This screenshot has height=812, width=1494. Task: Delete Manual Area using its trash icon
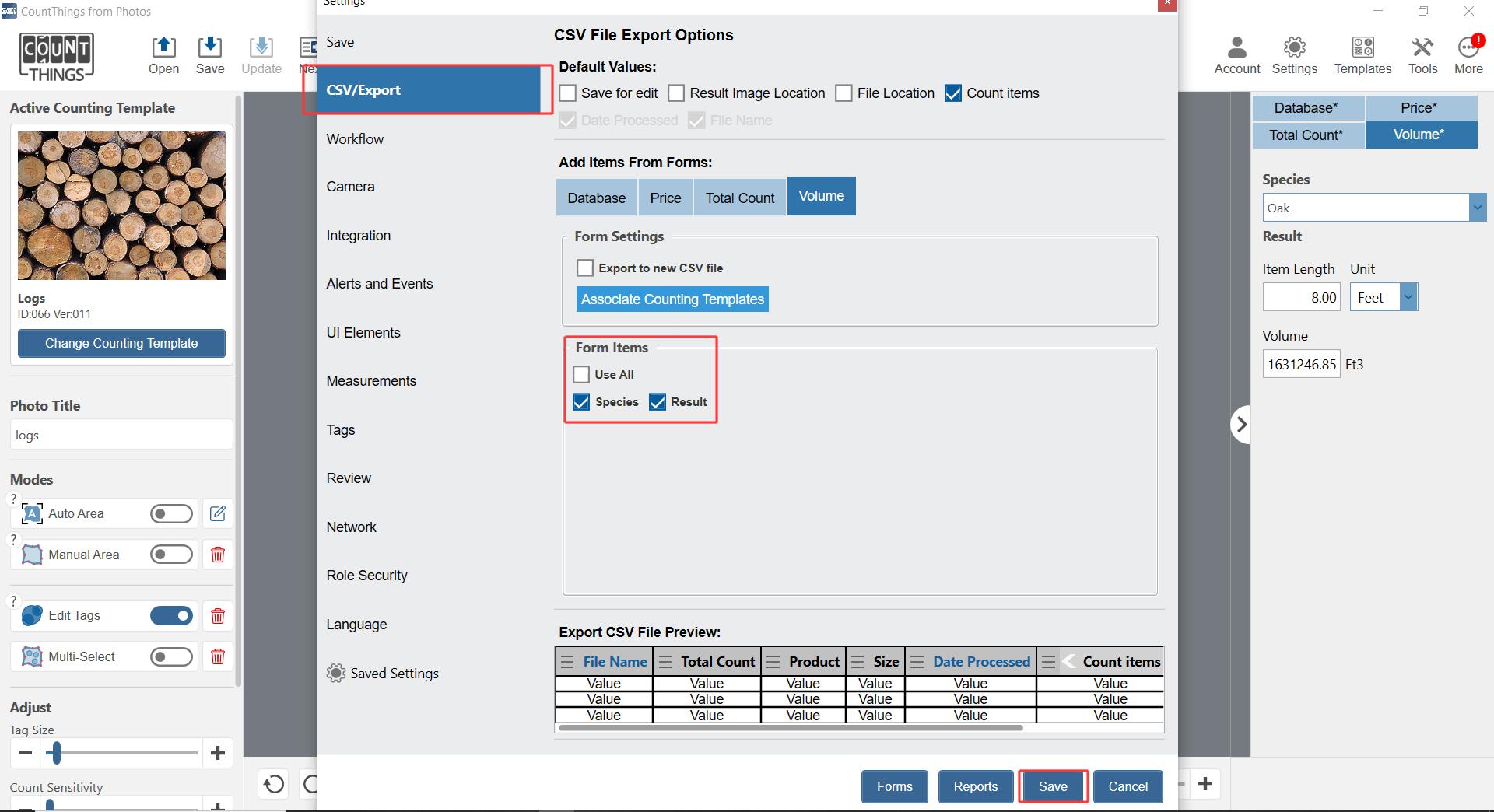click(218, 555)
